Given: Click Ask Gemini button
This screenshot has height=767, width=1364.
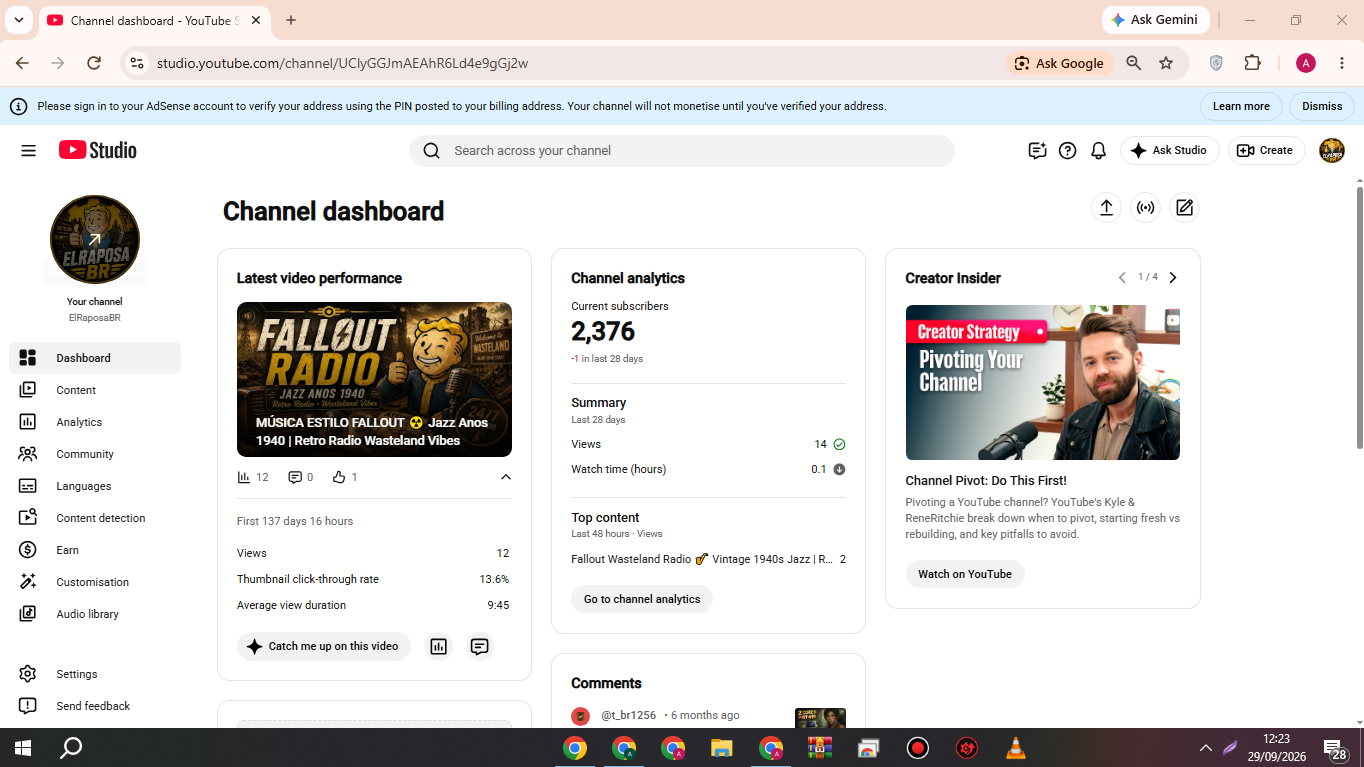Looking at the screenshot, I should pos(1156,20).
